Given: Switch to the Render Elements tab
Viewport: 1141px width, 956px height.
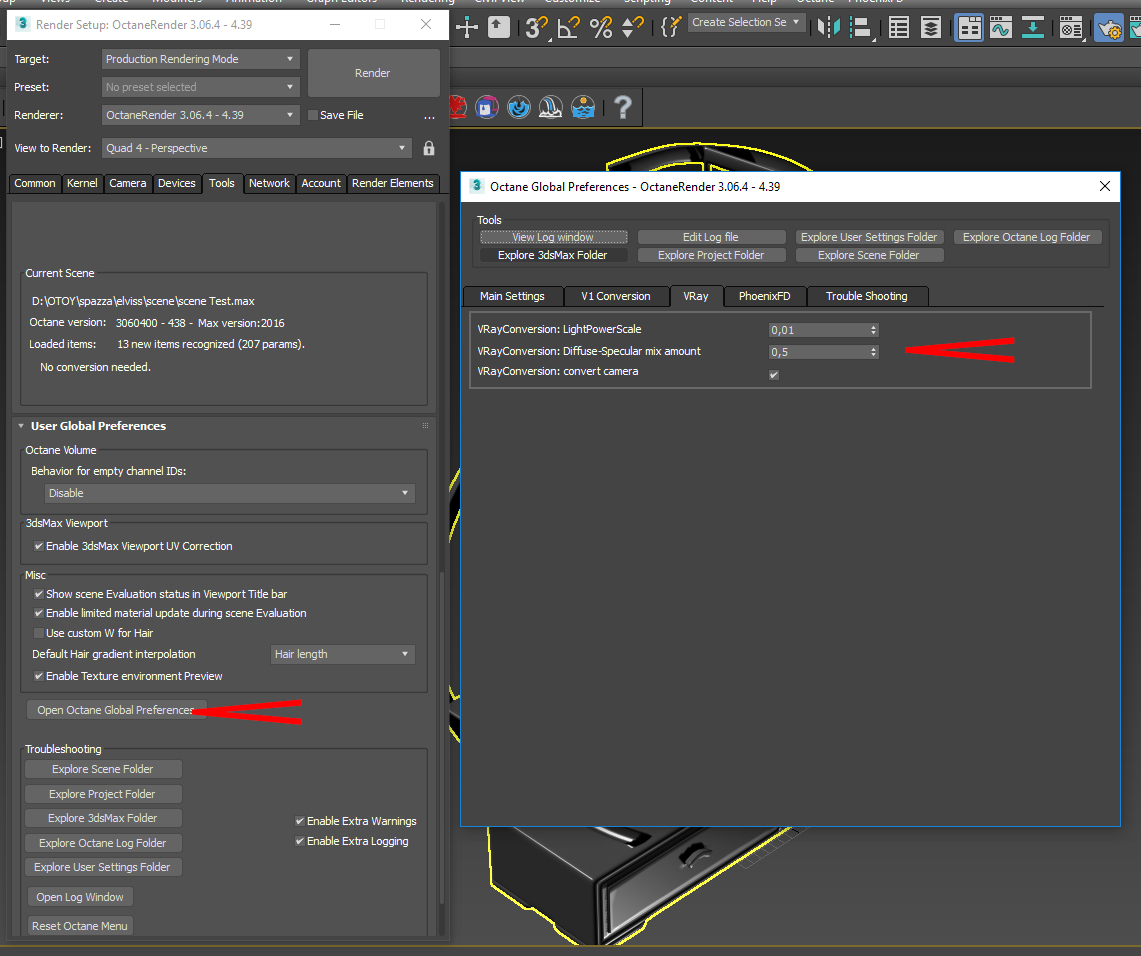Looking at the screenshot, I should (x=393, y=183).
